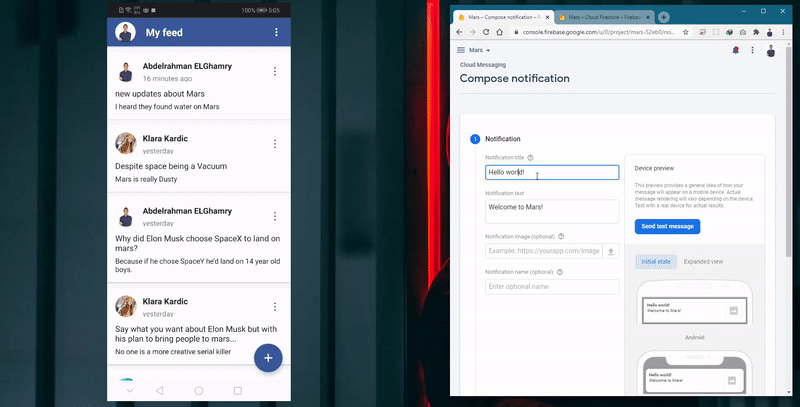Image resolution: width=800 pixels, height=407 pixels.
Task: Tap Android back navigation button
Action: point(159,391)
